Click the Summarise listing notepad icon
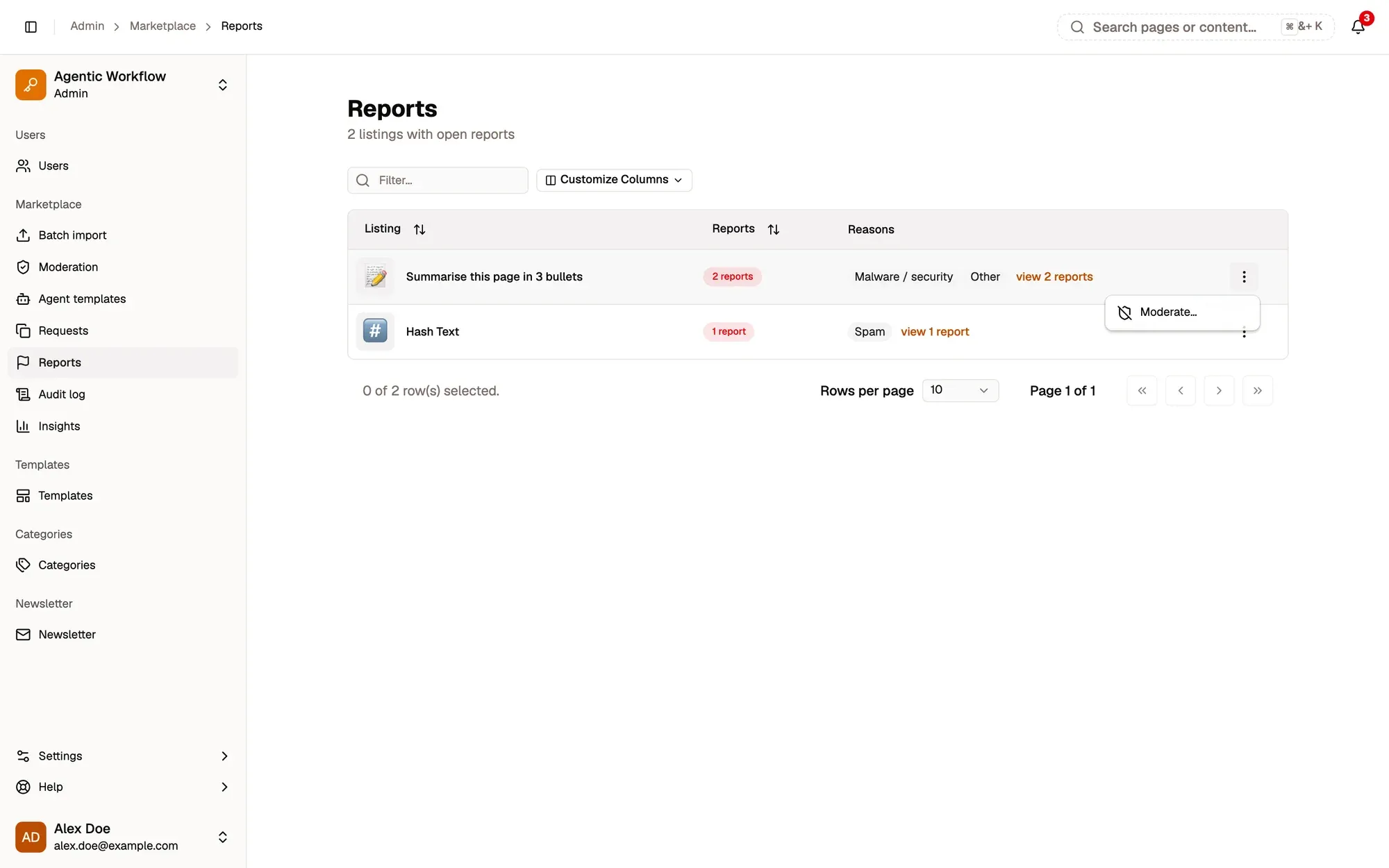Image resolution: width=1389 pixels, height=868 pixels. [x=375, y=276]
